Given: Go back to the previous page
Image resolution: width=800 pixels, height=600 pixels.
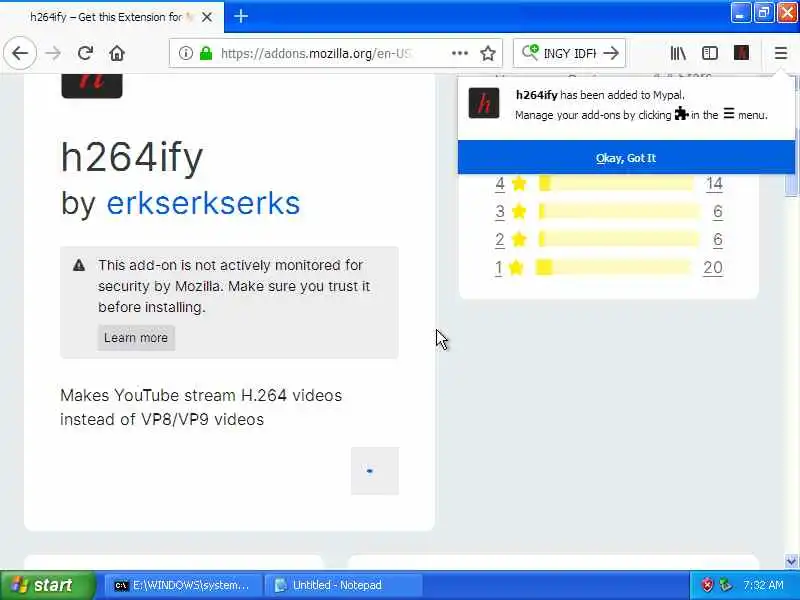Looking at the screenshot, I should click(x=20, y=53).
